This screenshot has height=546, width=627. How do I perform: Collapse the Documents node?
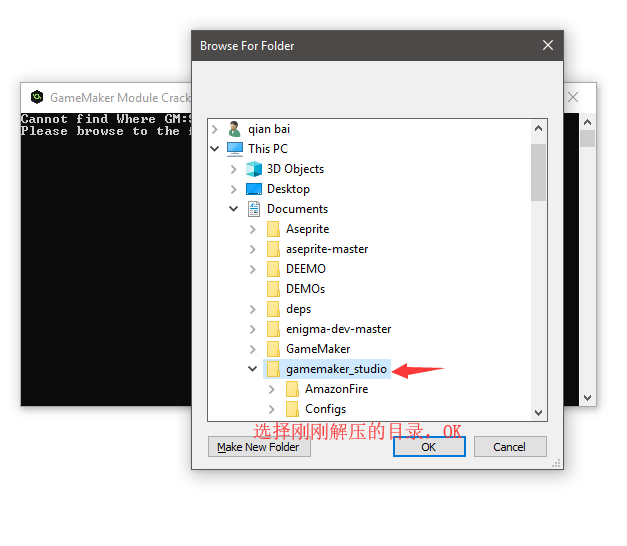[234, 209]
